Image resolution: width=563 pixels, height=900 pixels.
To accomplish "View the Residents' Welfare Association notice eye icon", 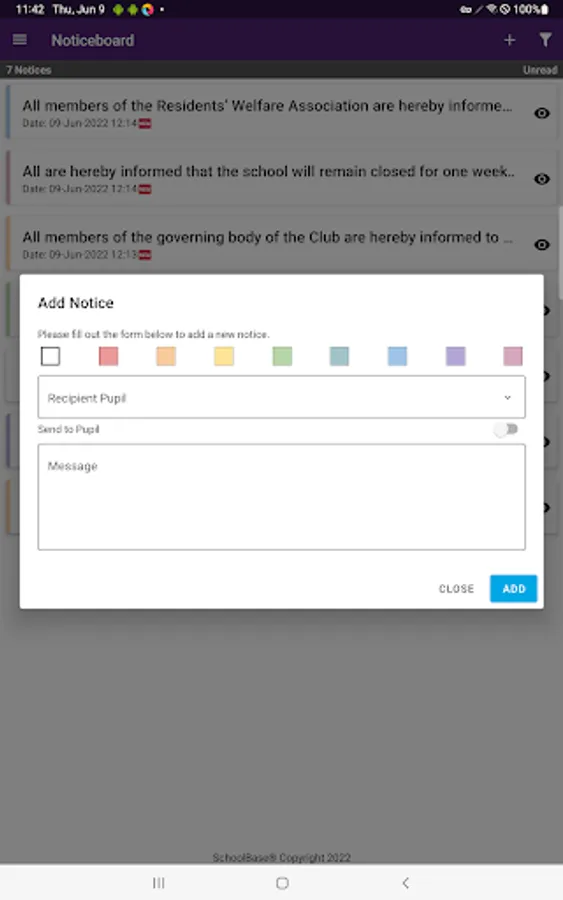I will (542, 113).
